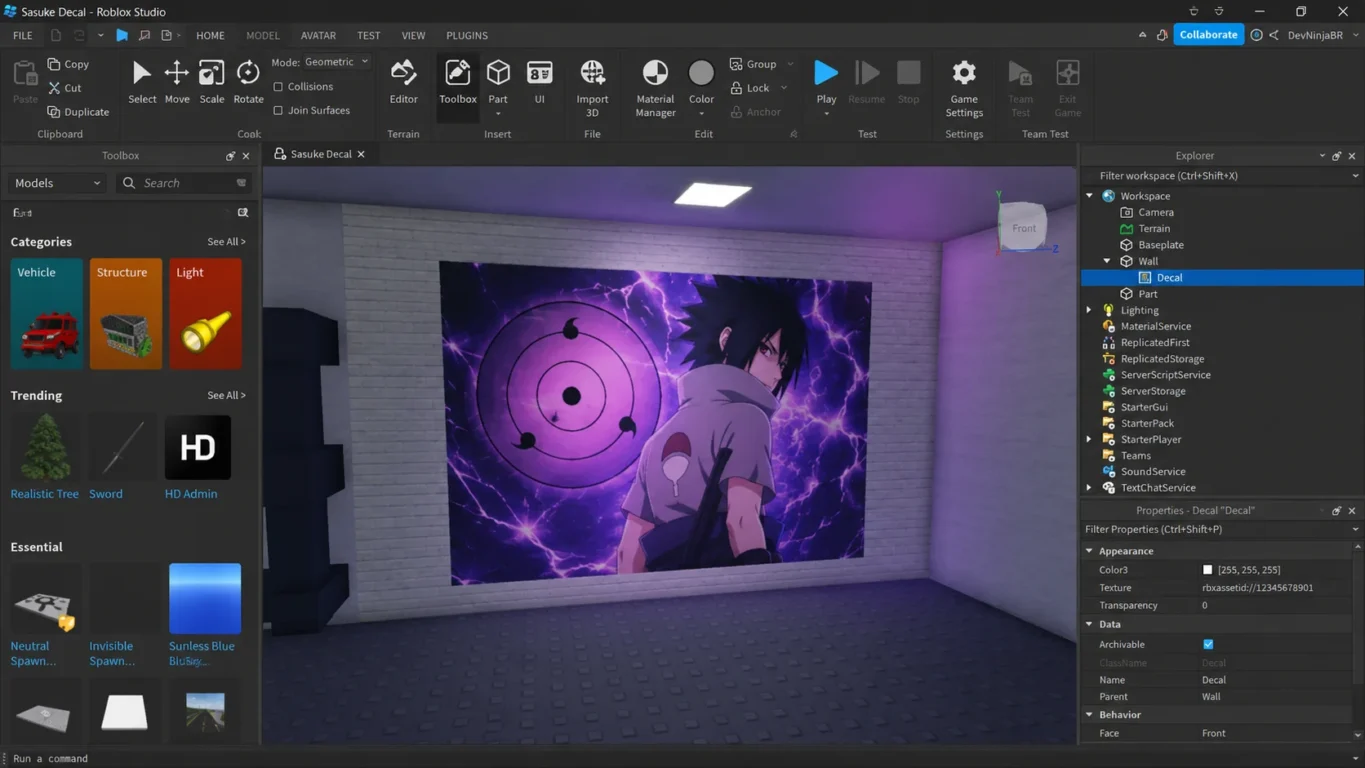Open the UI insert tool
Viewport: 1365px width, 768px height.
pyautogui.click(x=540, y=81)
